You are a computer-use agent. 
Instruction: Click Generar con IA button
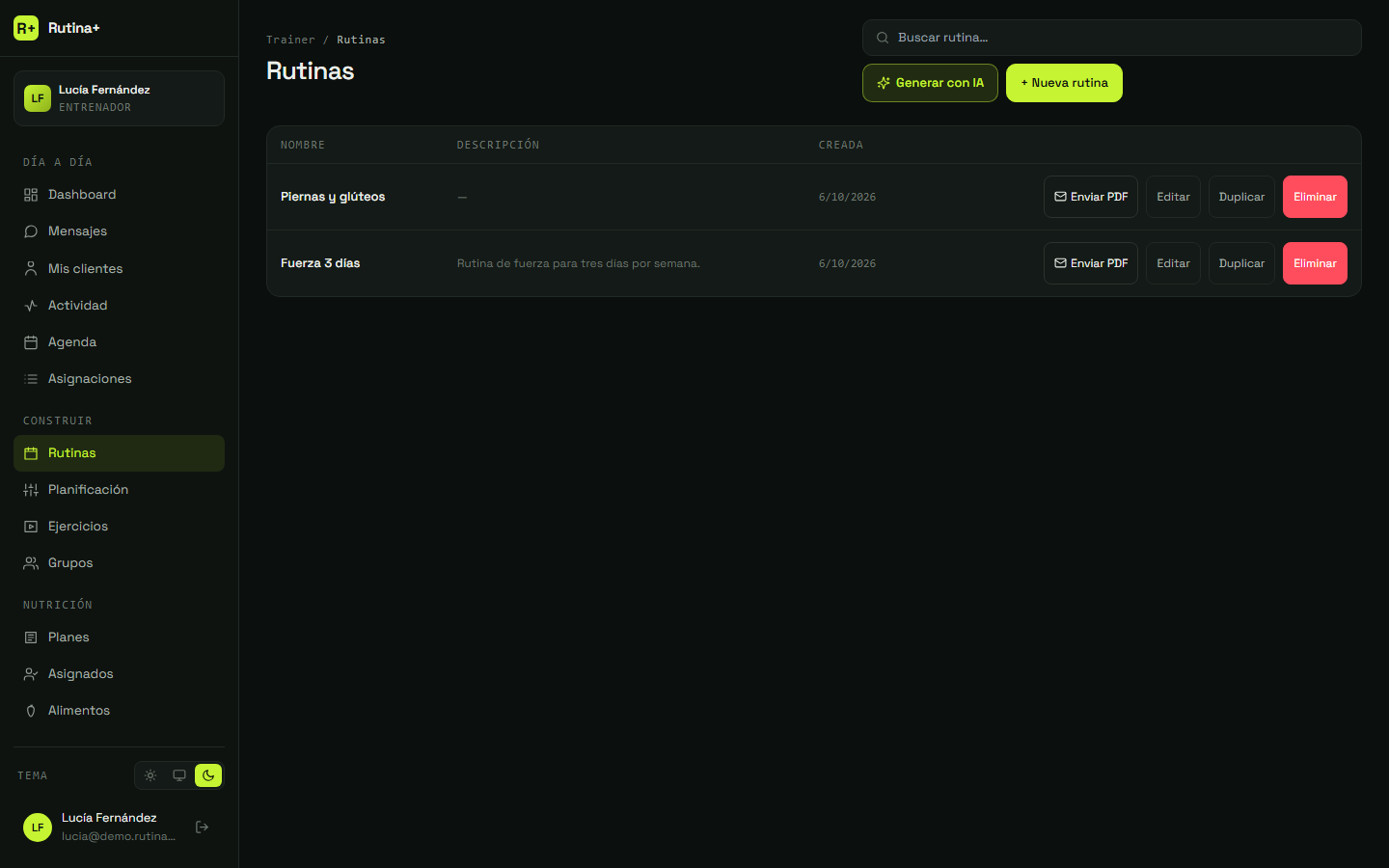coord(930,83)
